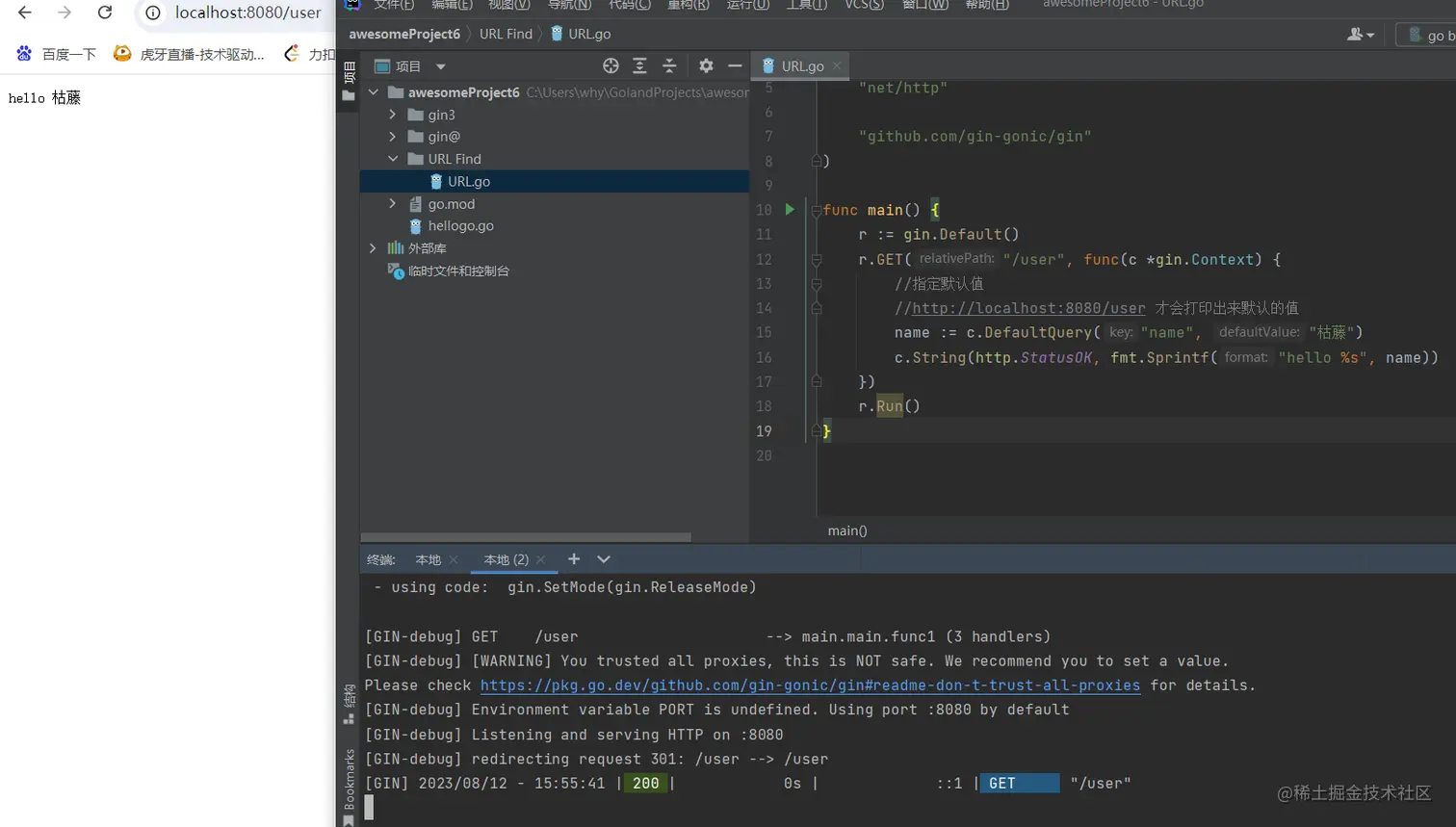The image size is (1456, 827).
Task: Click the Expand All icon in project panel
Action: click(x=639, y=65)
